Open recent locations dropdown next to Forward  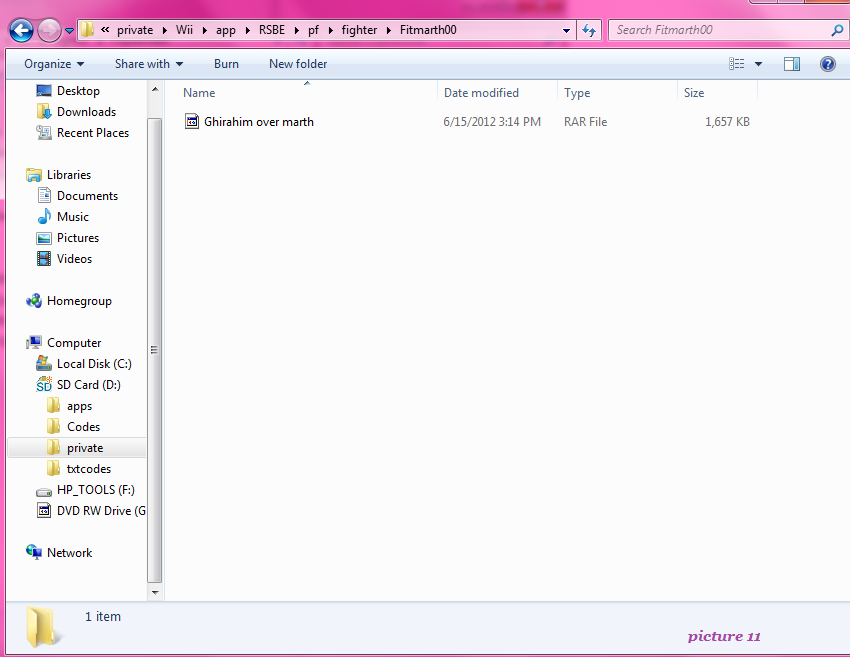(69, 31)
